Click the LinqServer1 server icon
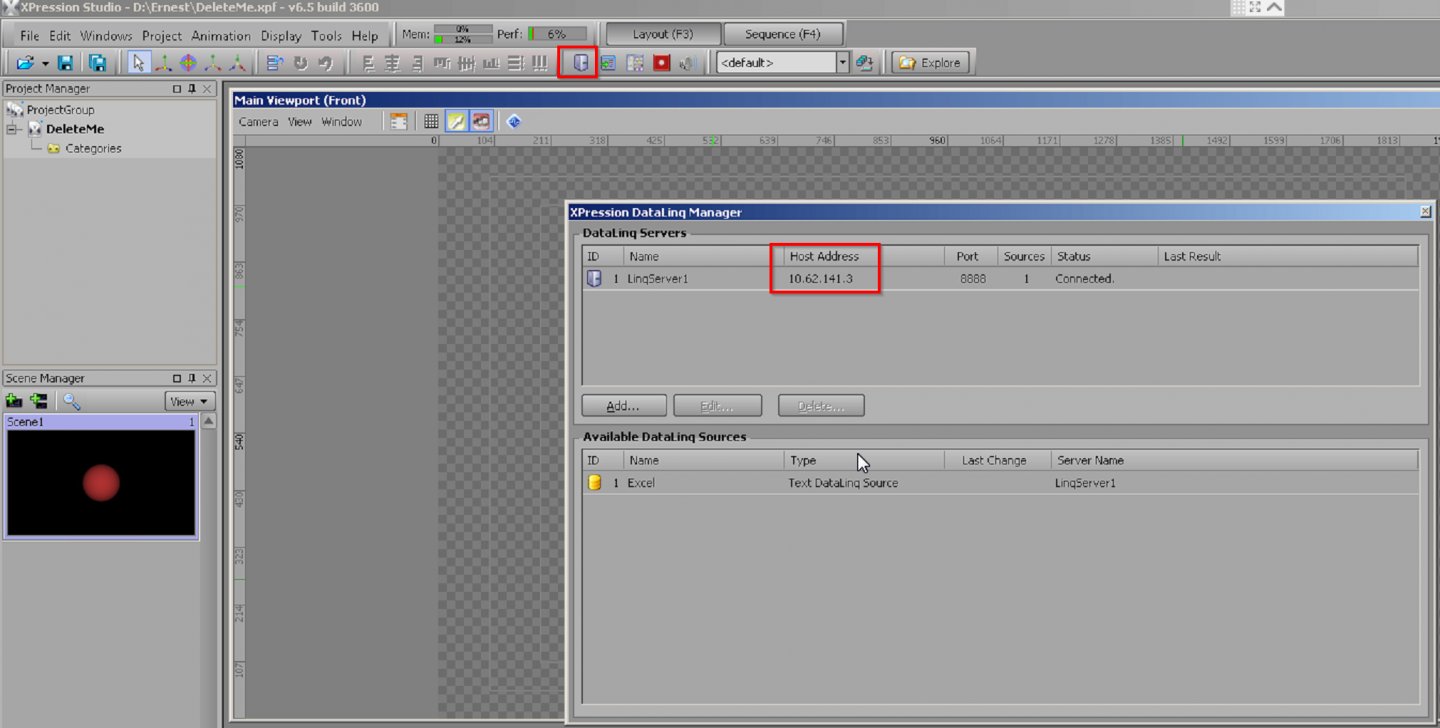The width and height of the screenshot is (1440, 728). 594,279
